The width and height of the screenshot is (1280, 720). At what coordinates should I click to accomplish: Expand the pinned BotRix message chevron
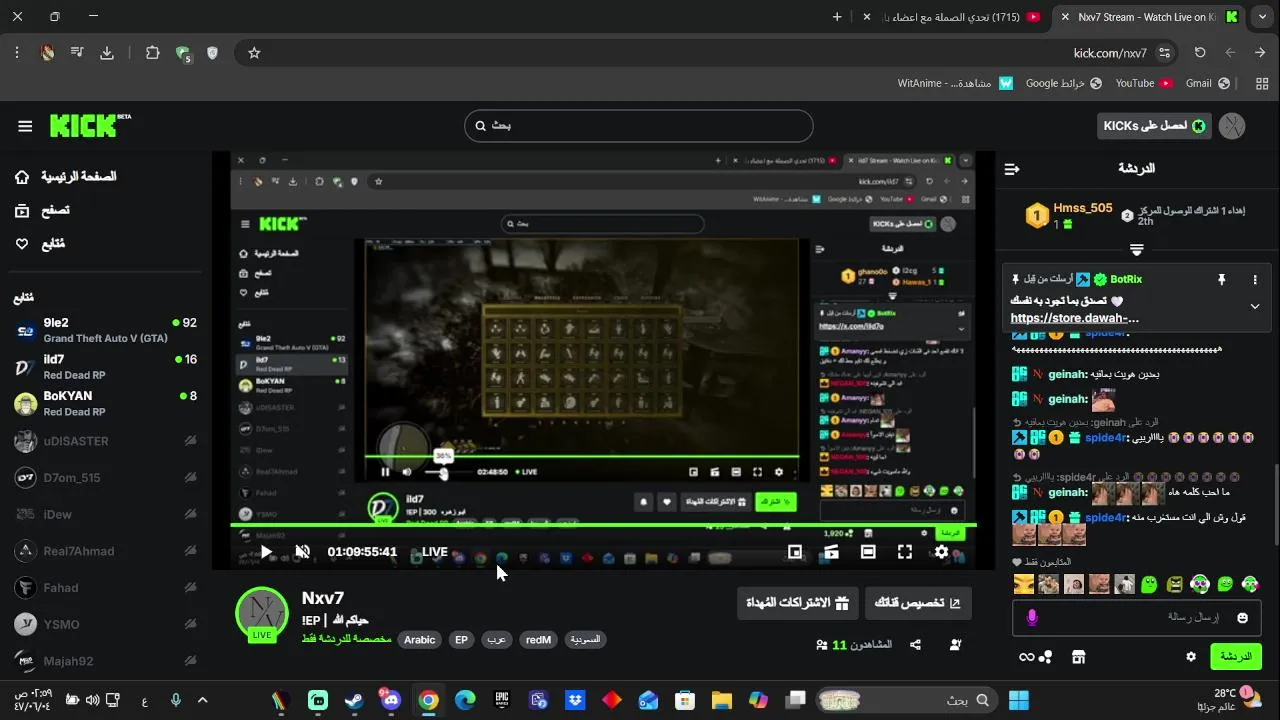[x=1255, y=306]
